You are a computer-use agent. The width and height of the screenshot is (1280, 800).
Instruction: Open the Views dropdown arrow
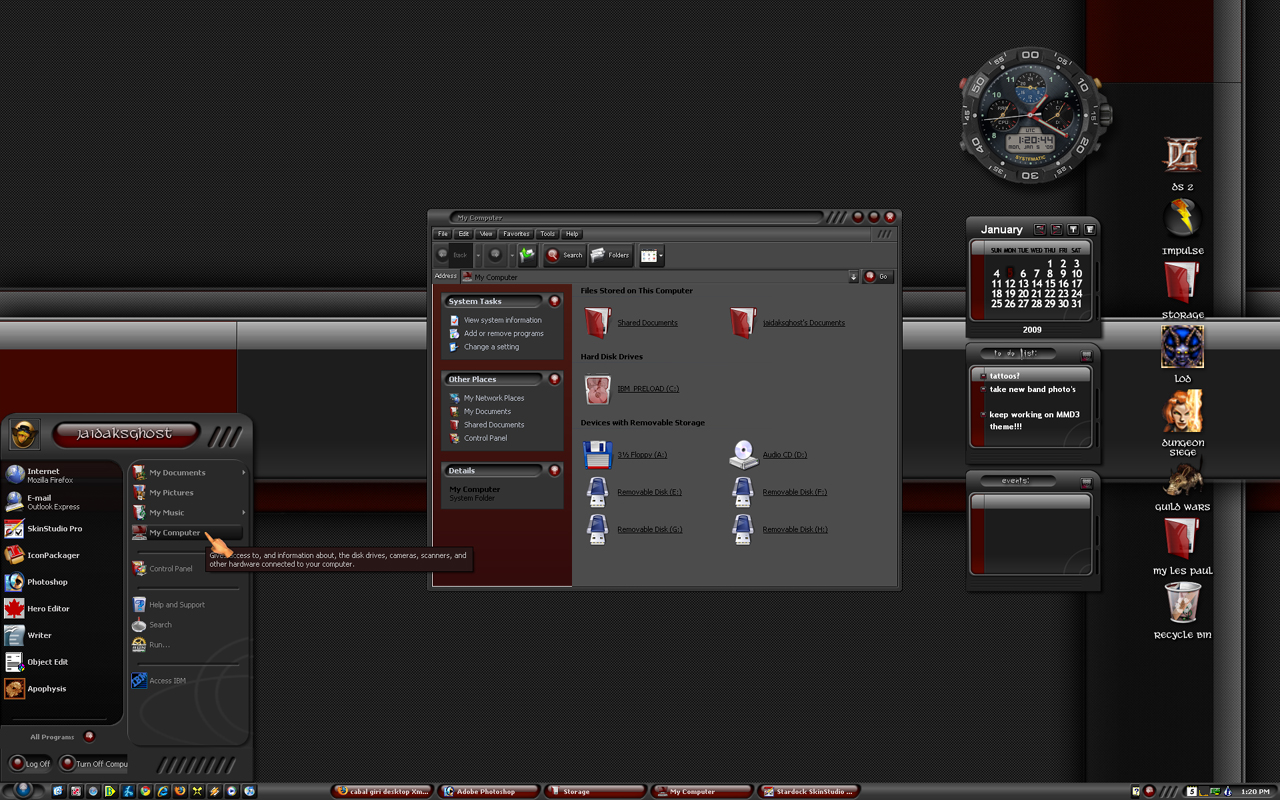[x=661, y=256]
